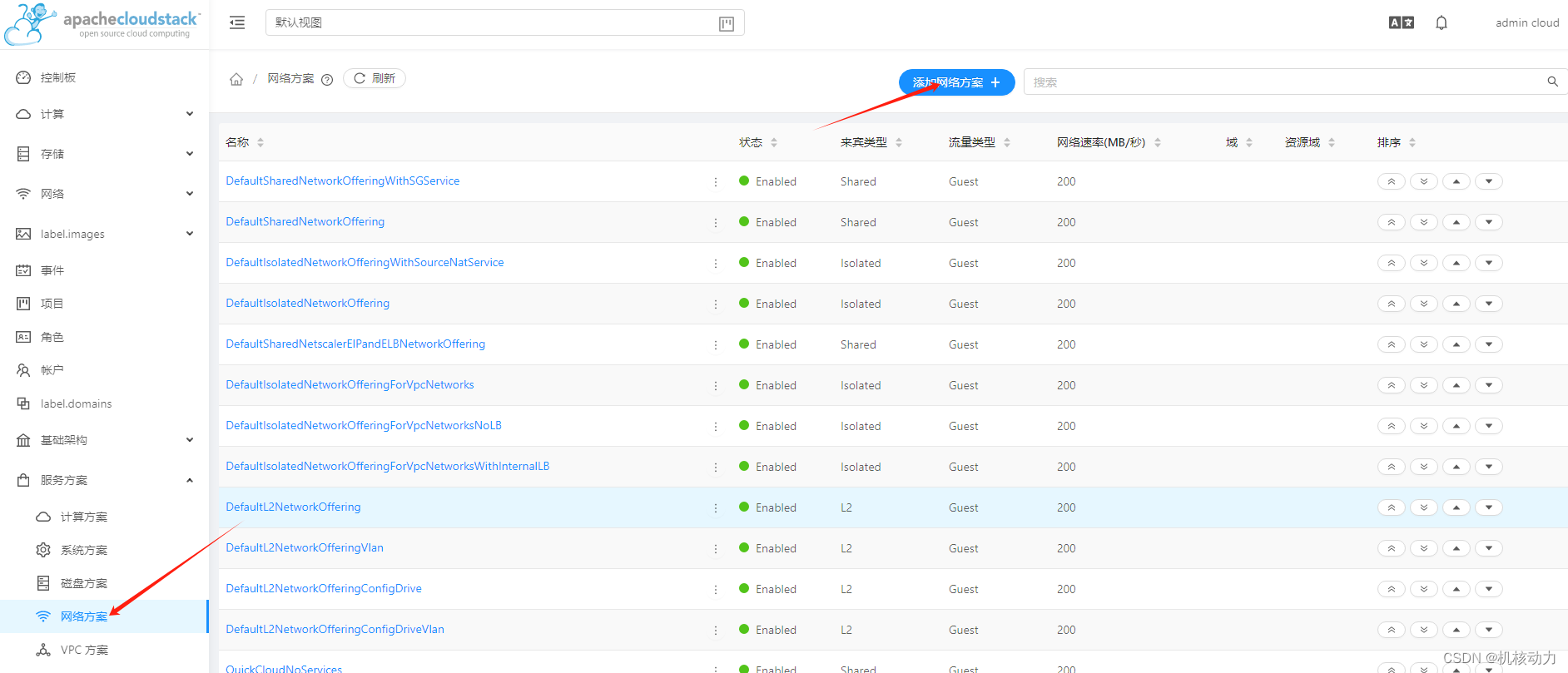Expand the 存储 sidebar menu
1568x673 pixels.
click(104, 154)
